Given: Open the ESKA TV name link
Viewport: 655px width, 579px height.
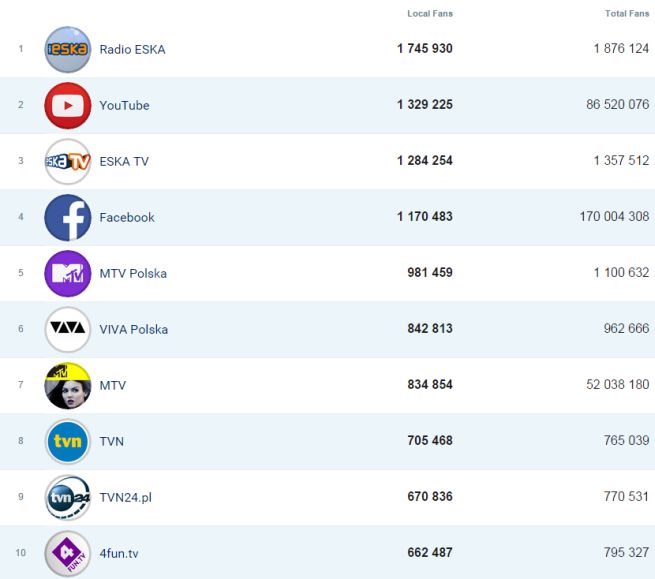Looking at the screenshot, I should pyautogui.click(x=124, y=162).
